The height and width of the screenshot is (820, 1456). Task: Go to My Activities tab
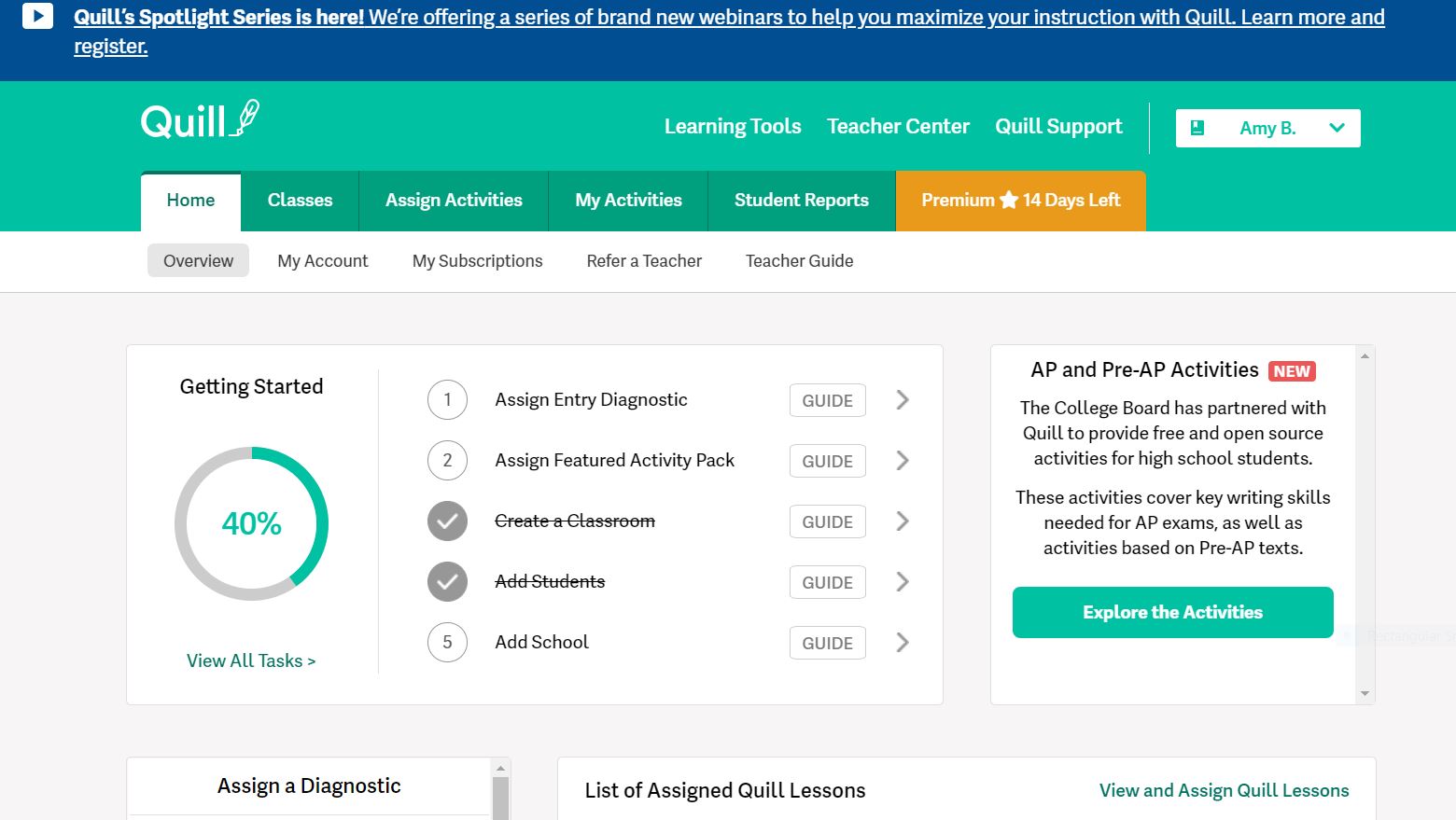628,201
